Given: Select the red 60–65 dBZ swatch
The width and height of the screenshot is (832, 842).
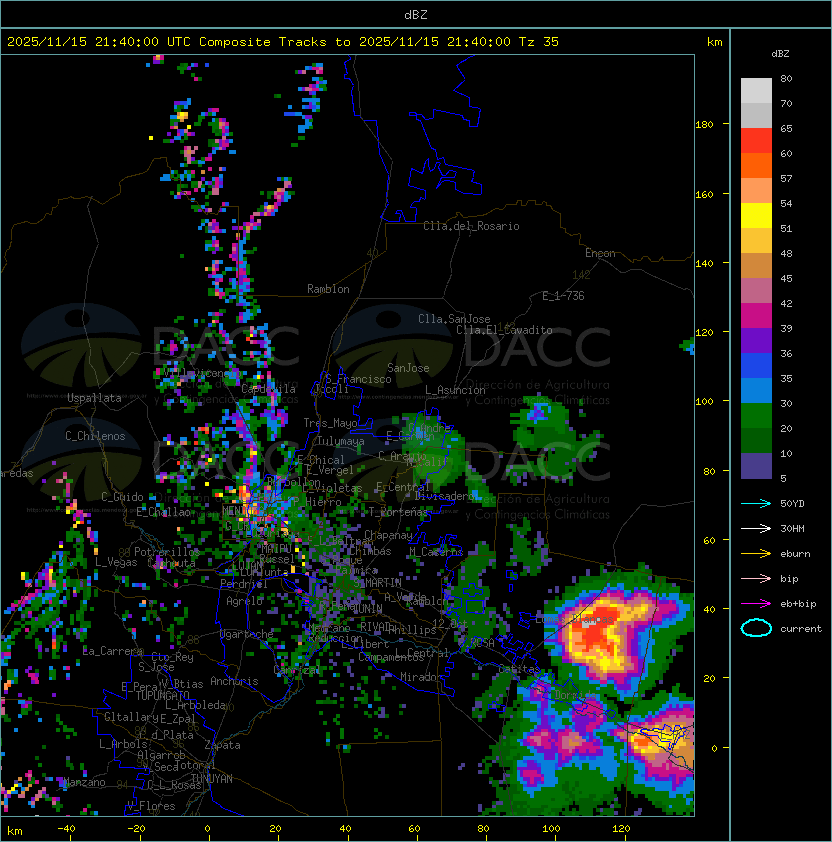Looking at the screenshot, I should [x=756, y=141].
